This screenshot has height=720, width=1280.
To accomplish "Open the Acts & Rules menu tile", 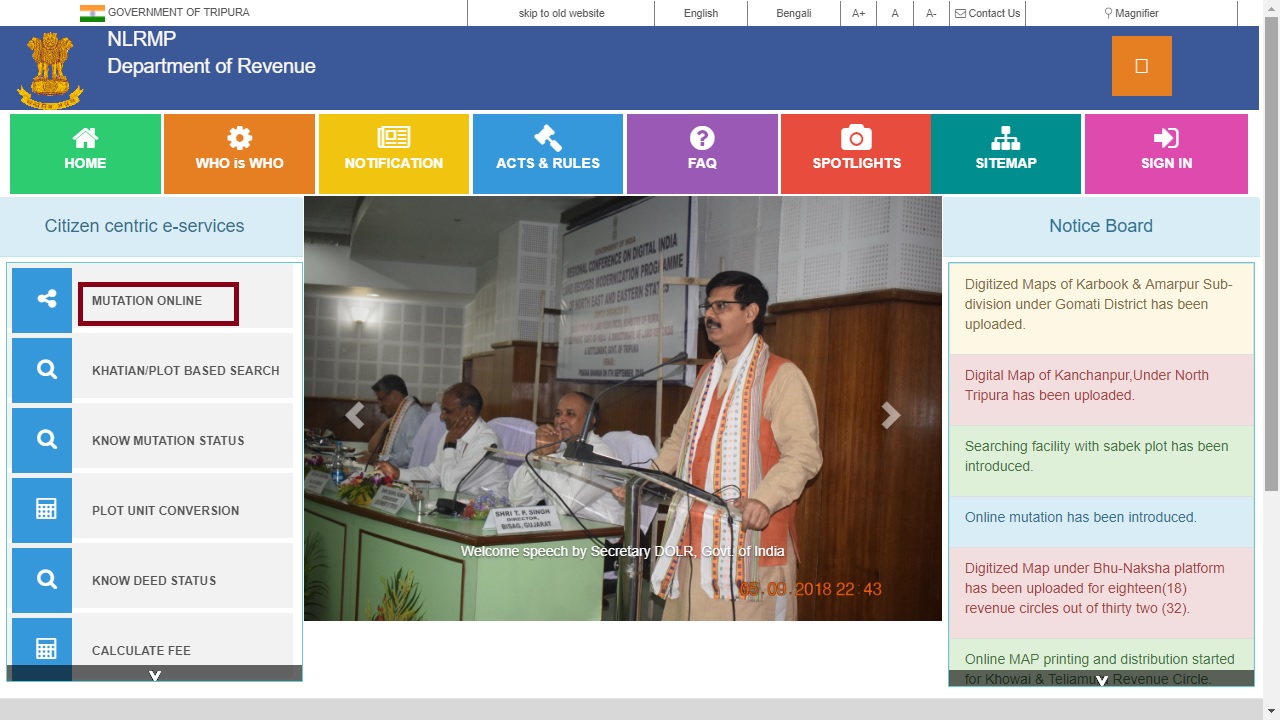I will [548, 153].
